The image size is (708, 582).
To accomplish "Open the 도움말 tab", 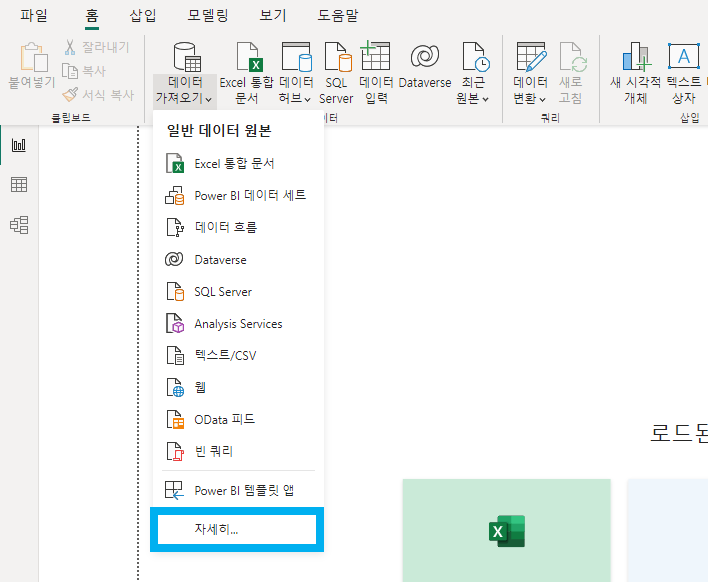I will pyautogui.click(x=338, y=15).
